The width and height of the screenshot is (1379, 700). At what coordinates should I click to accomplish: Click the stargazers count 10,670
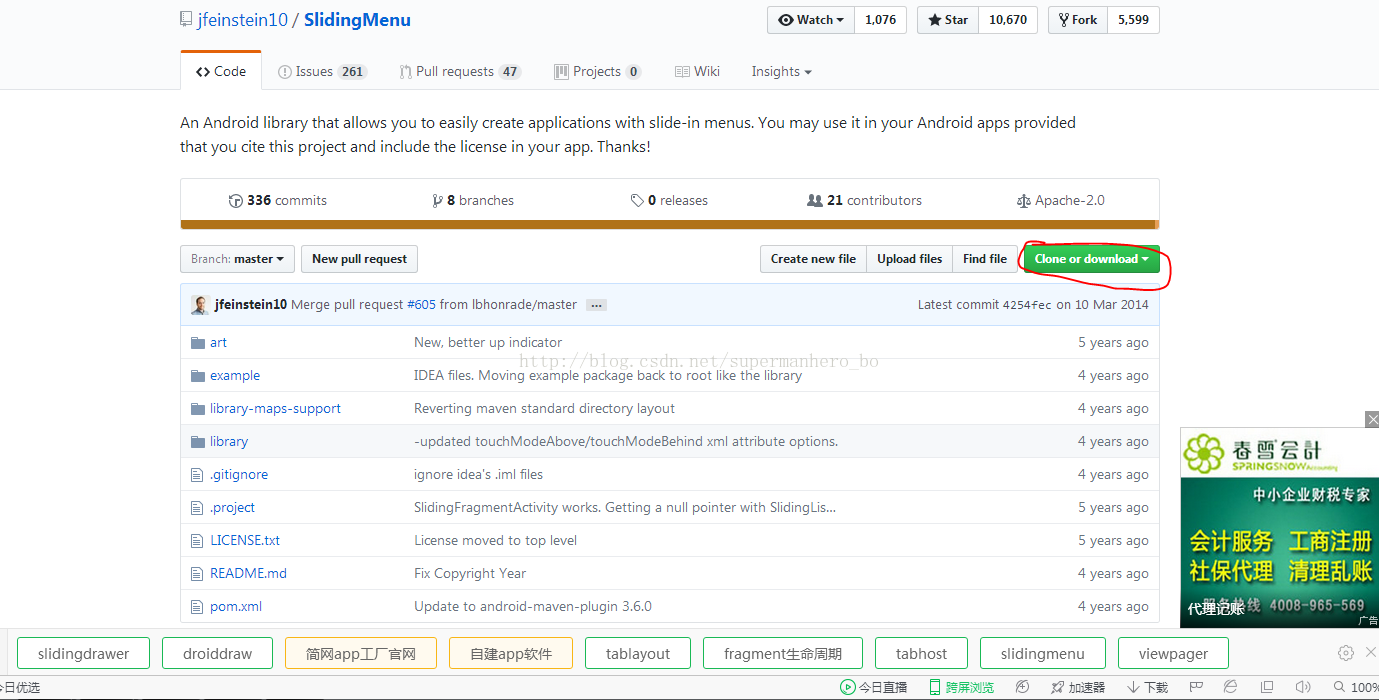click(1008, 20)
